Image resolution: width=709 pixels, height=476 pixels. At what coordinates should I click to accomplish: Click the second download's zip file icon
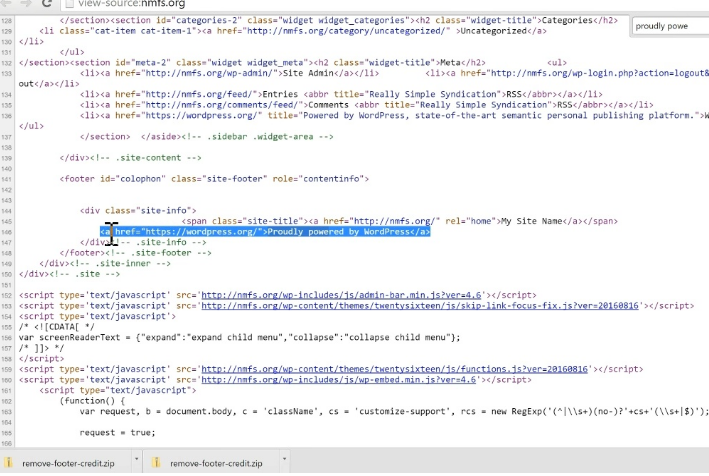156,462
